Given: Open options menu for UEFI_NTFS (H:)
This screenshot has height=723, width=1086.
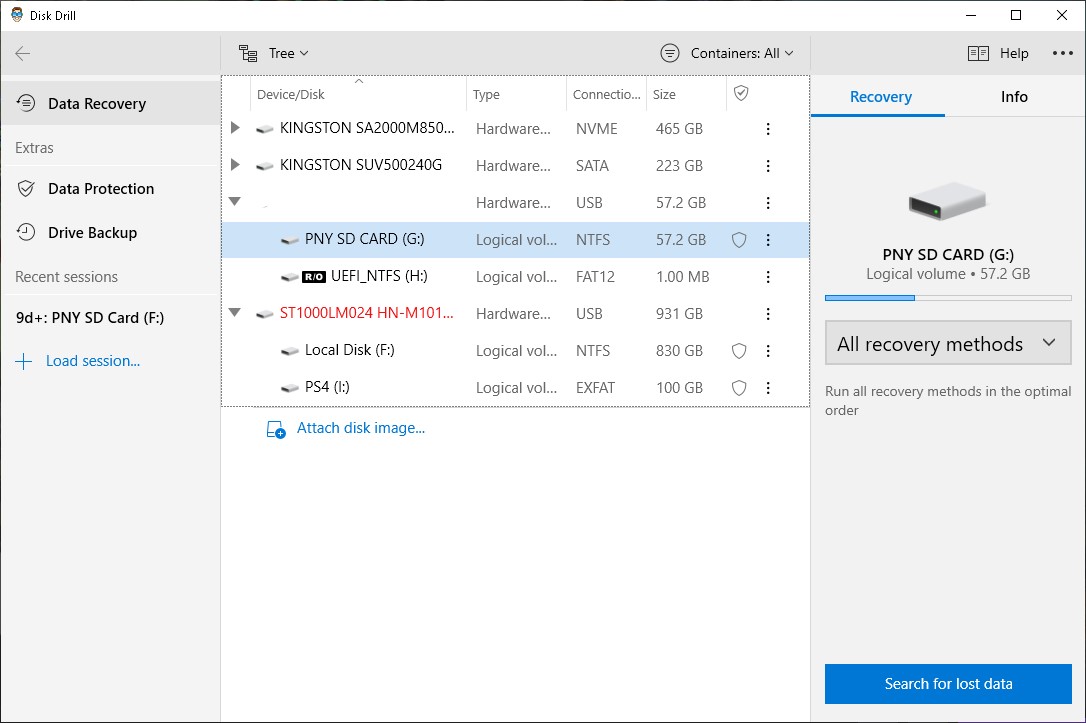Looking at the screenshot, I should point(768,277).
